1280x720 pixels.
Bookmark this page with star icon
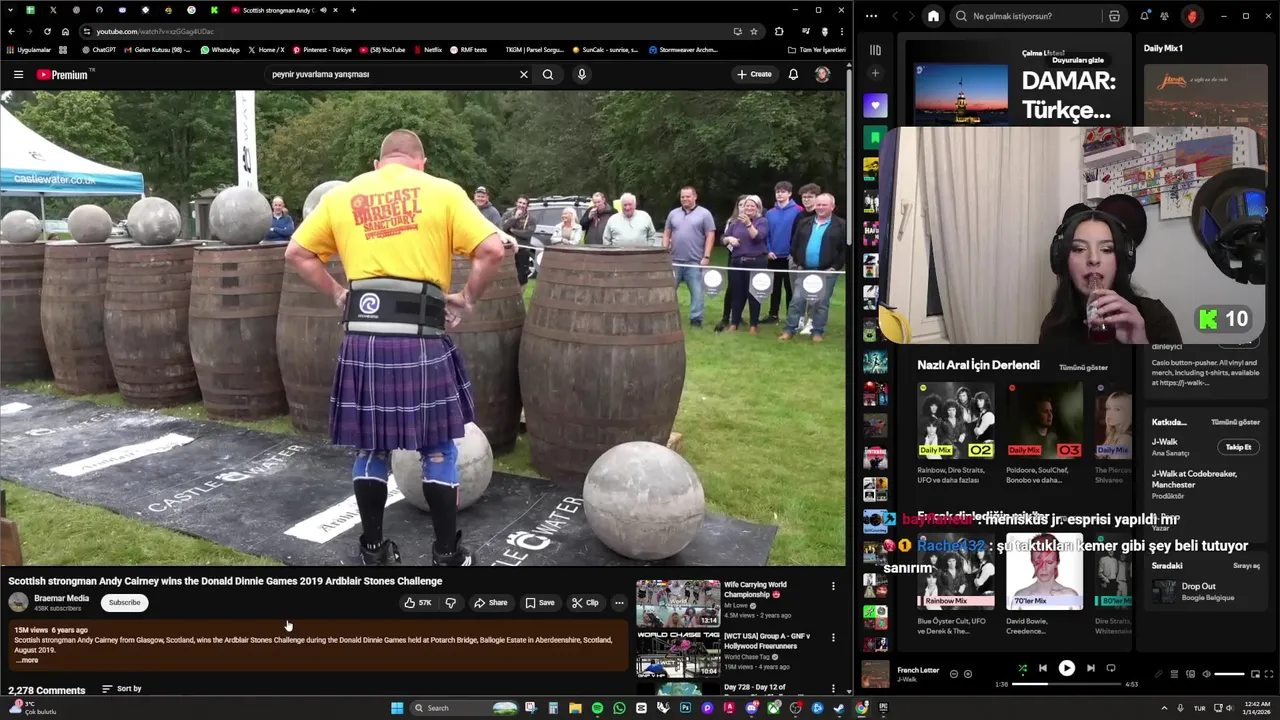tap(754, 31)
